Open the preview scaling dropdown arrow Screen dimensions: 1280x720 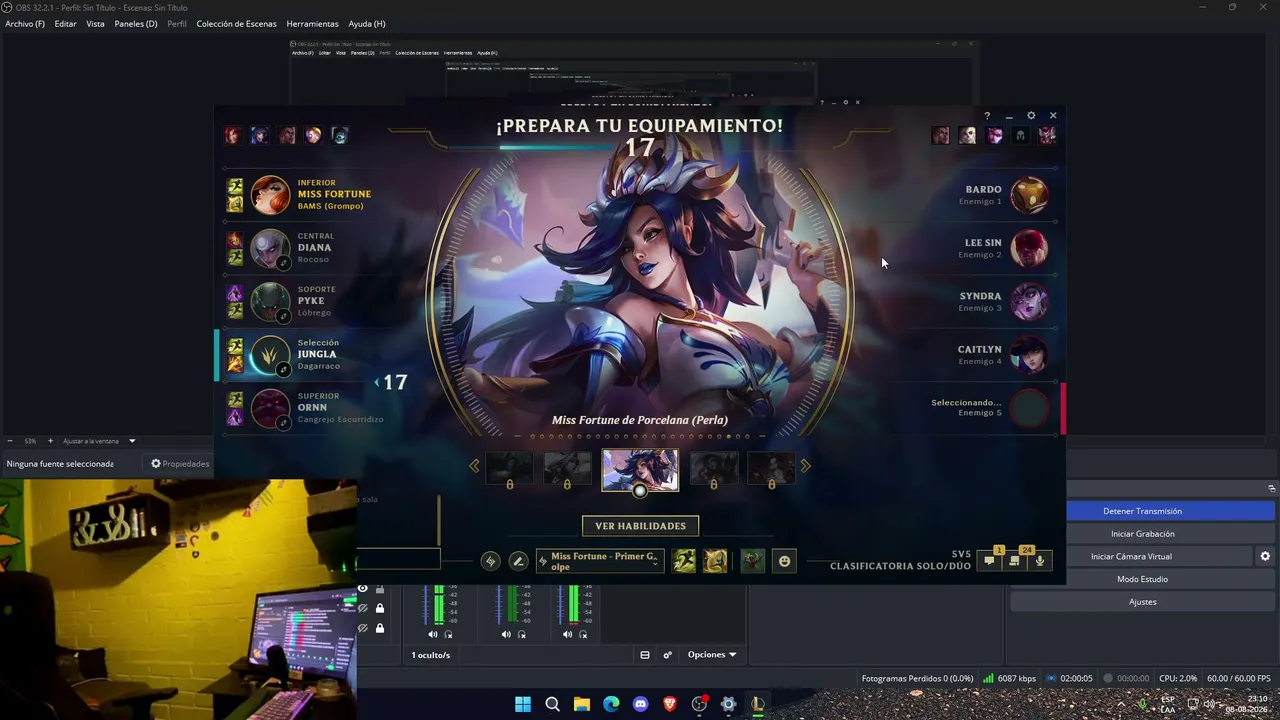[131, 441]
